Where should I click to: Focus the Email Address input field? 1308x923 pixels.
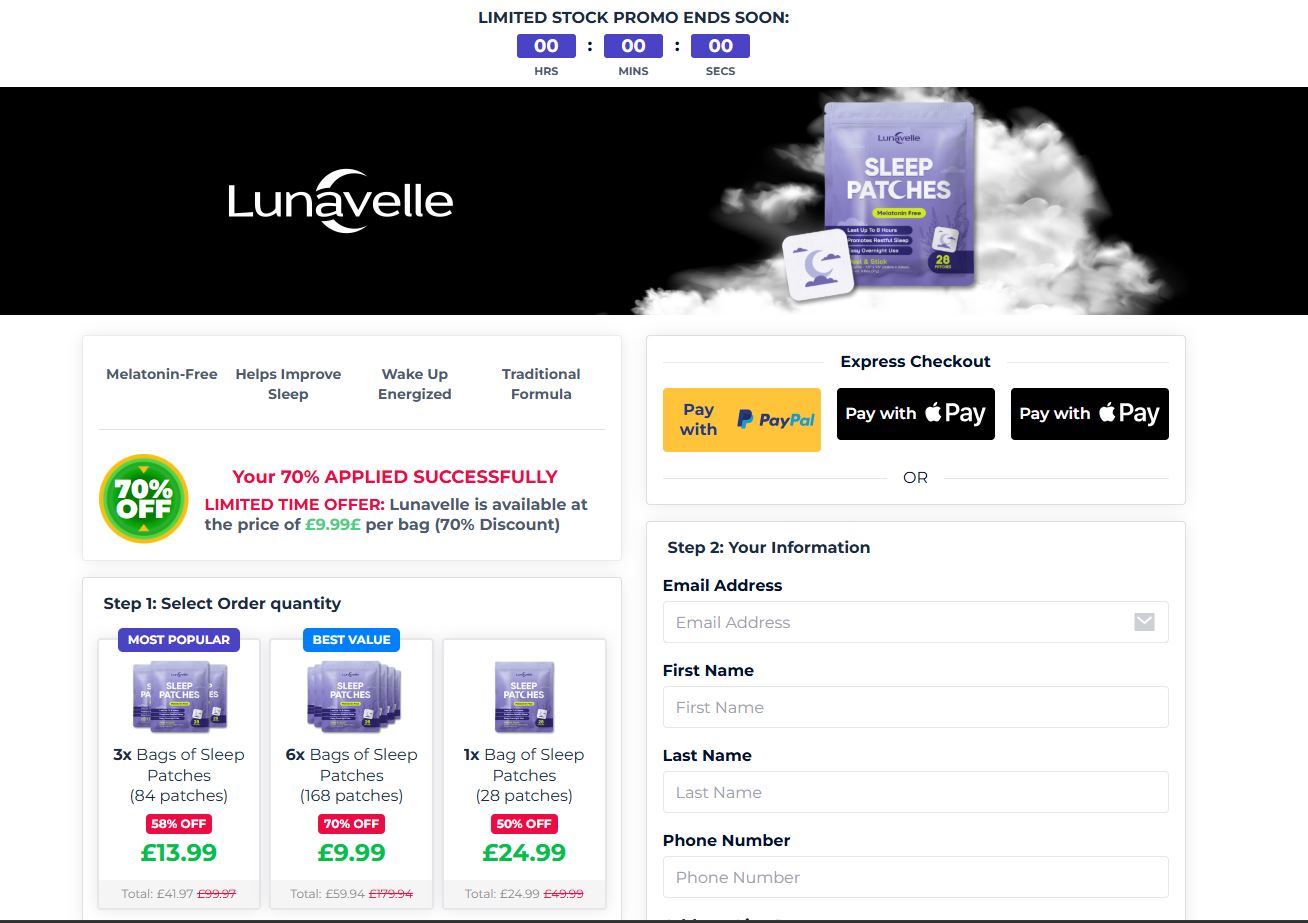coord(915,622)
